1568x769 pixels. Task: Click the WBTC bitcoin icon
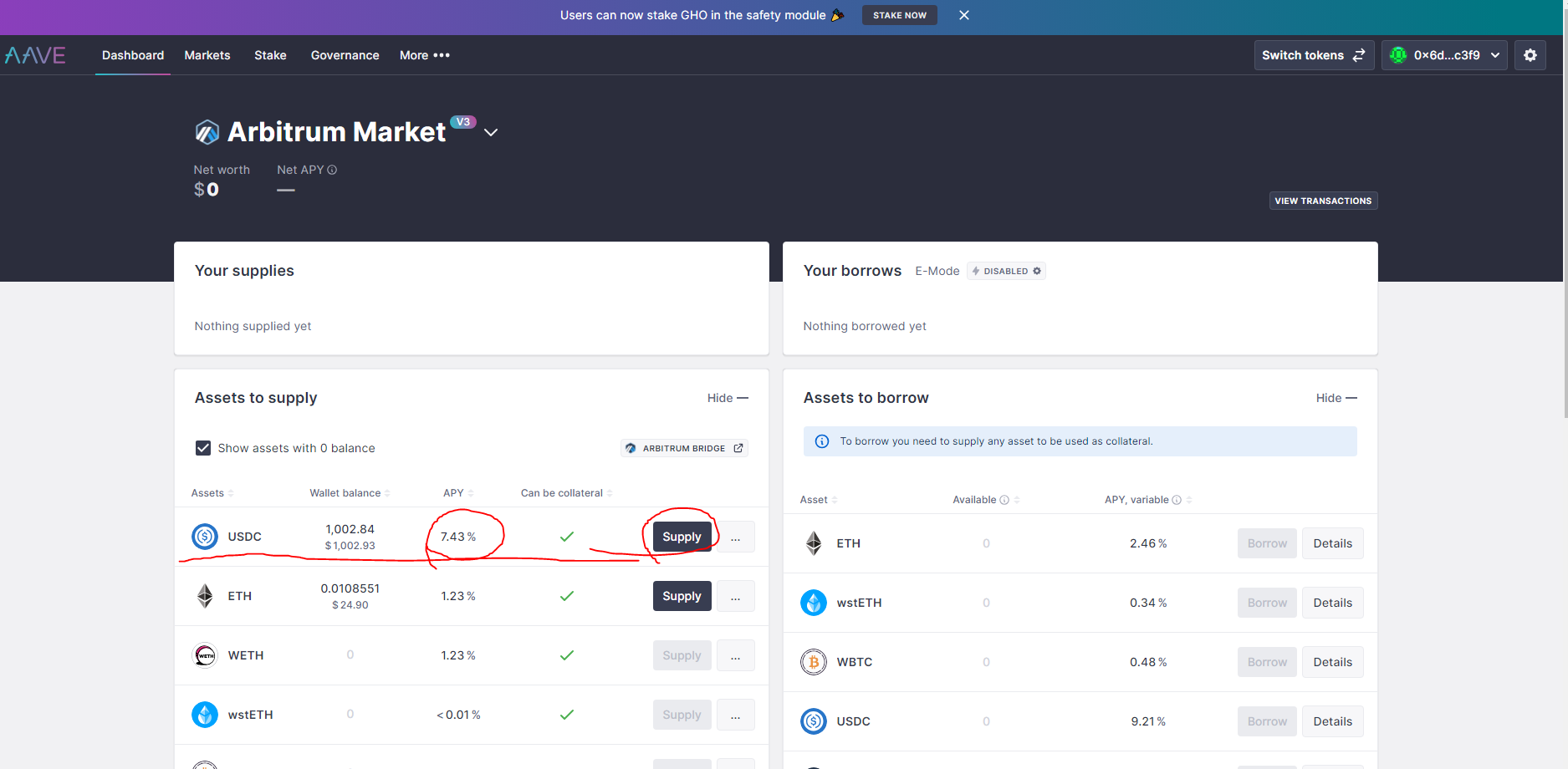click(814, 662)
